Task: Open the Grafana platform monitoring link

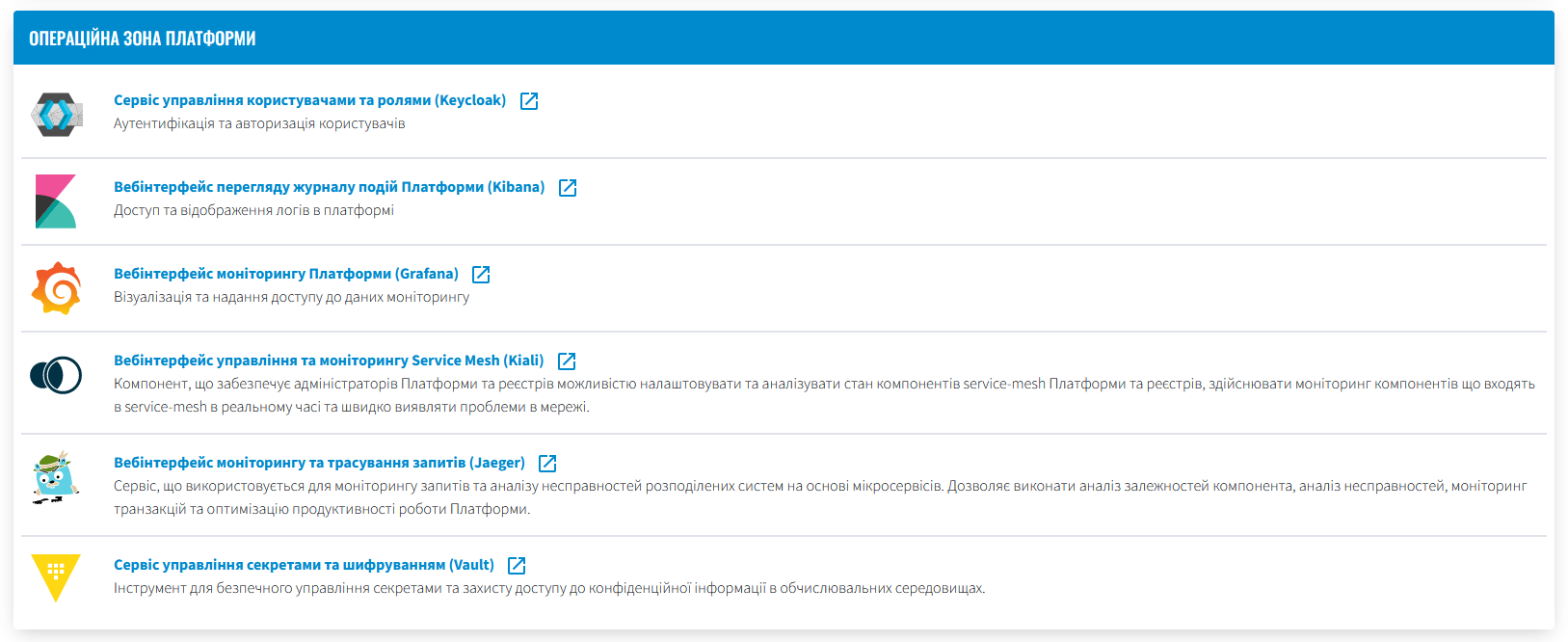Action: pos(286,274)
